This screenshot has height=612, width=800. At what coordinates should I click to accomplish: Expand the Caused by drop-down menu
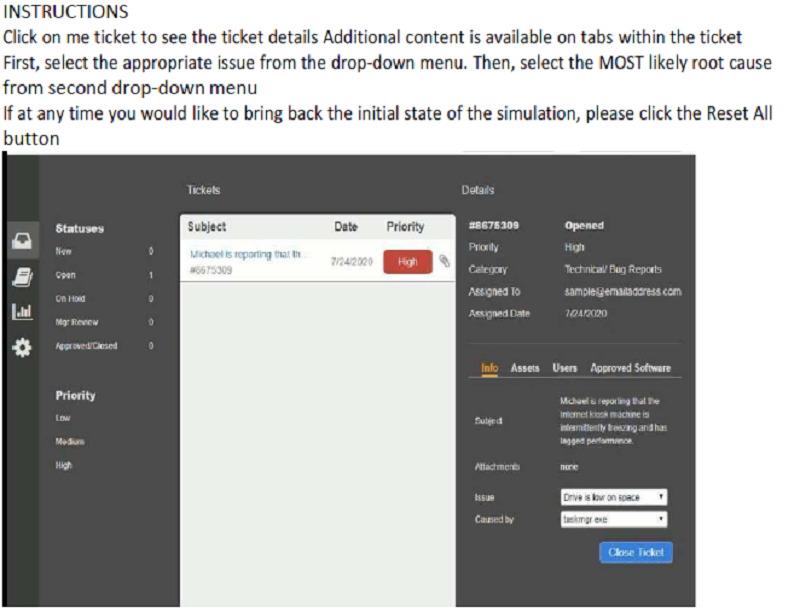pyautogui.click(x=614, y=519)
